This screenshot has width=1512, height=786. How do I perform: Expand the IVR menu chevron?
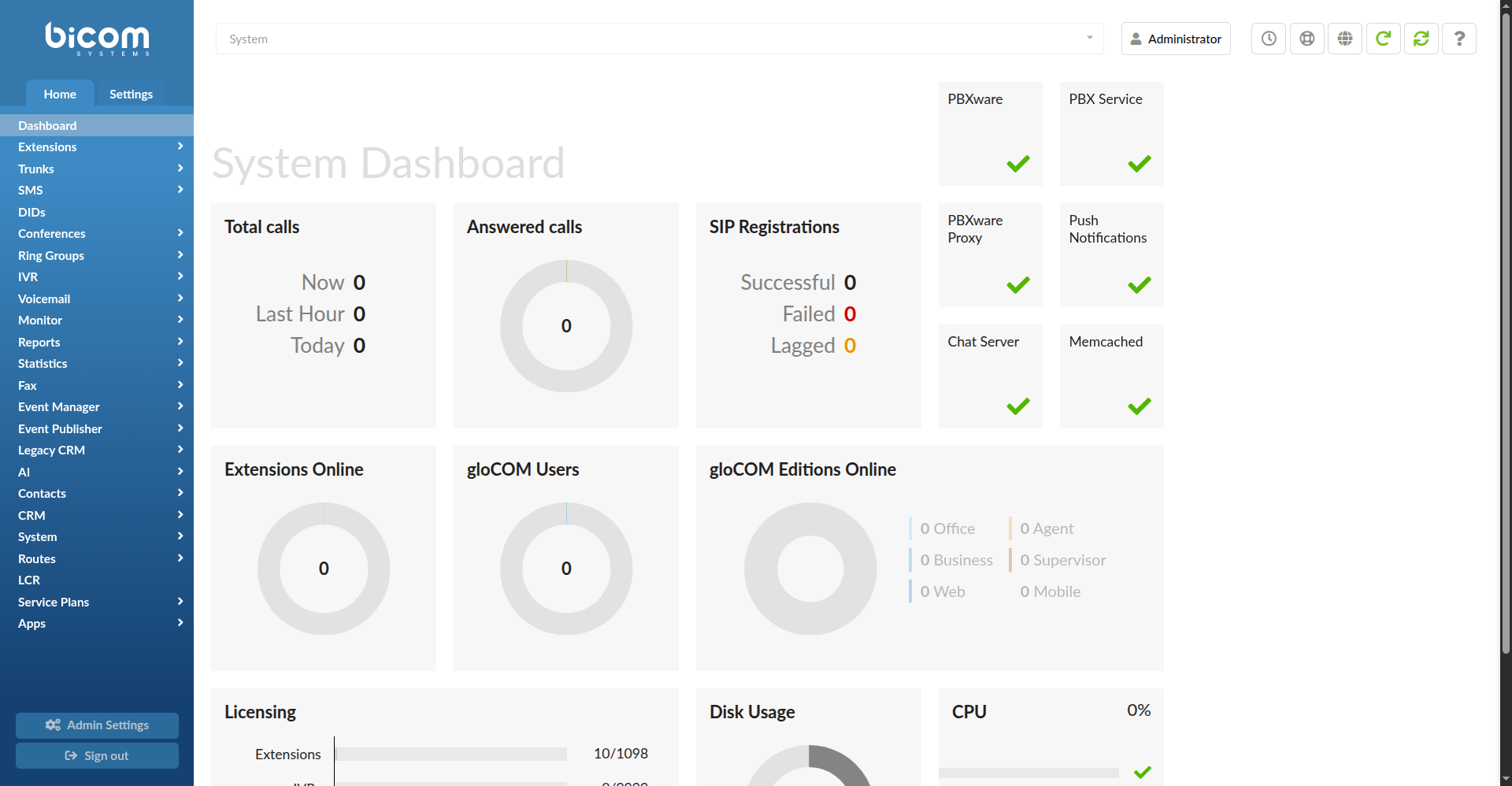click(180, 276)
